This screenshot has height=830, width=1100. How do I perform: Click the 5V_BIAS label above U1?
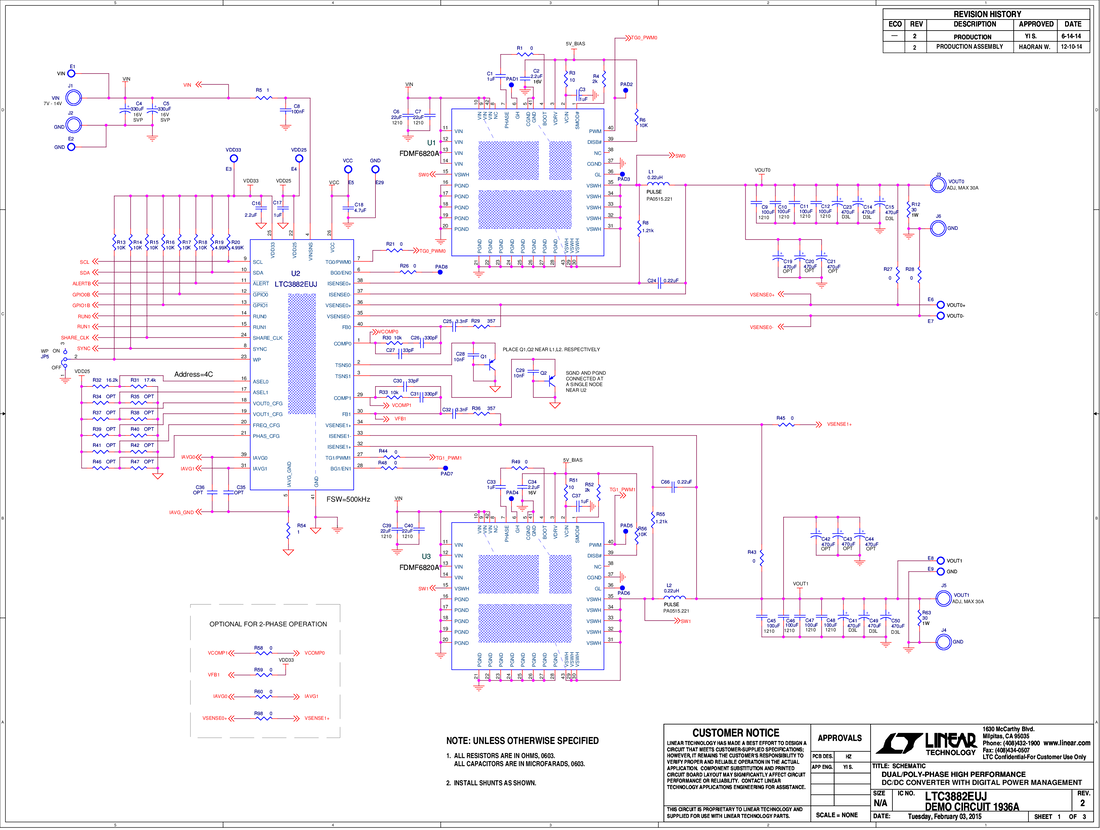click(x=575, y=43)
